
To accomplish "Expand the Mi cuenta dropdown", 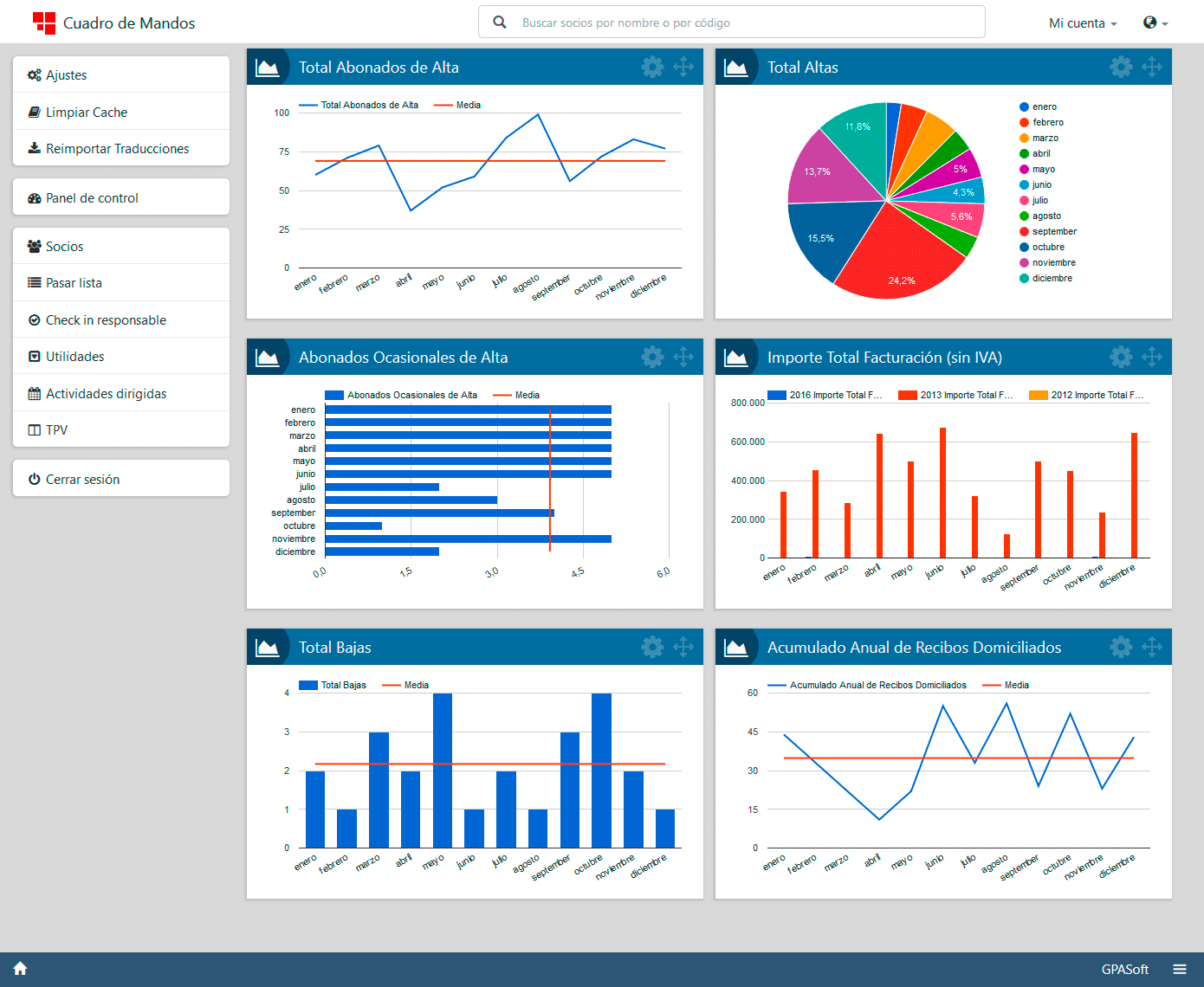I will tap(1083, 23).
